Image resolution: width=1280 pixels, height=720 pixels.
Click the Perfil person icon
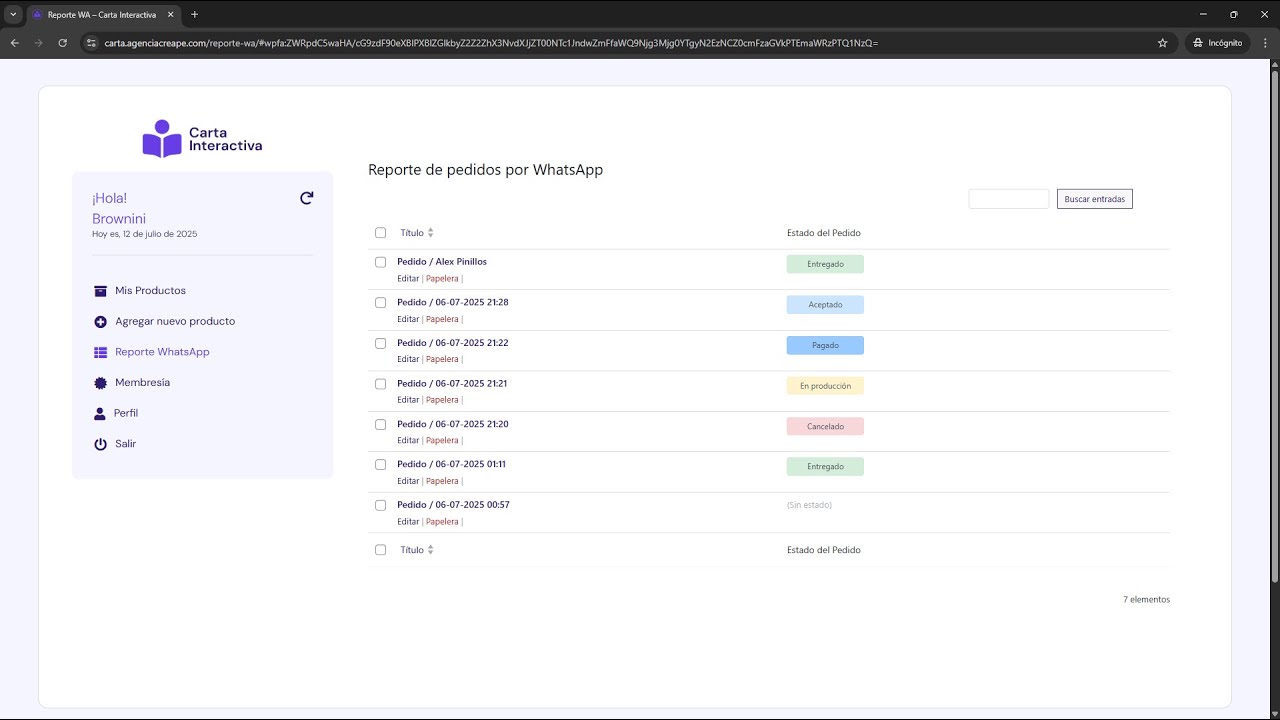pos(99,413)
